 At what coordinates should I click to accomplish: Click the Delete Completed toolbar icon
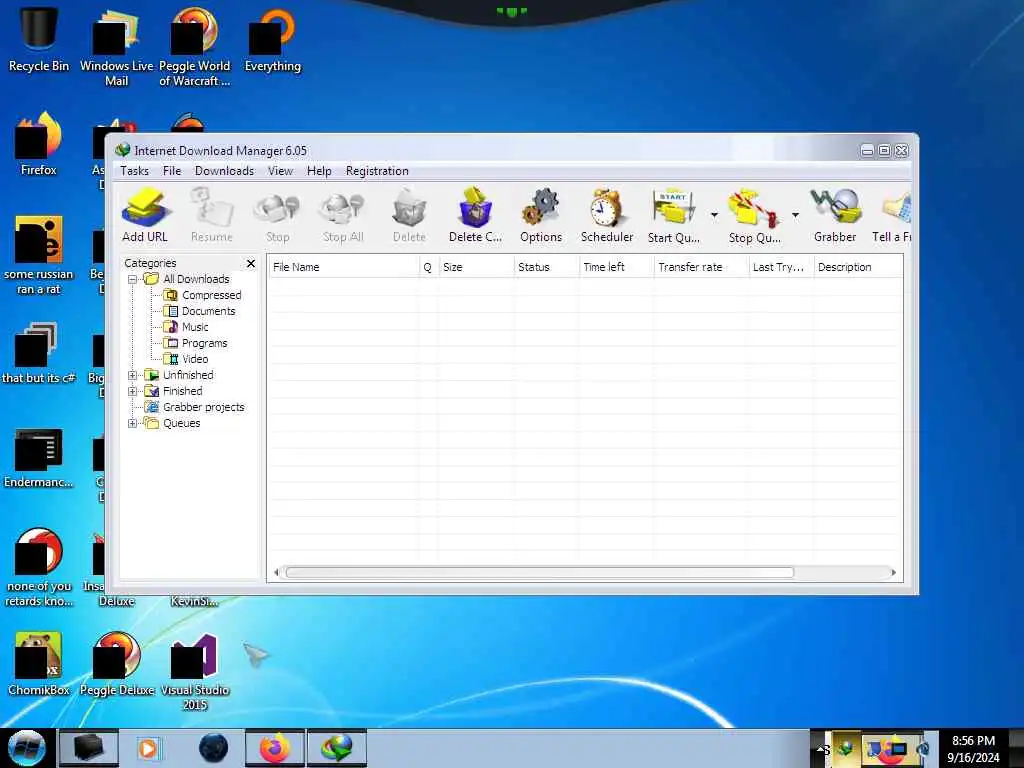(475, 216)
